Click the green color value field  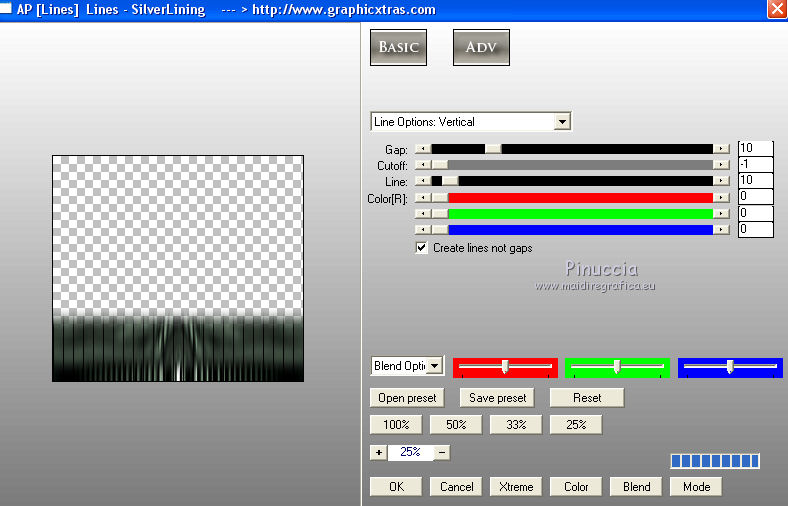point(755,213)
